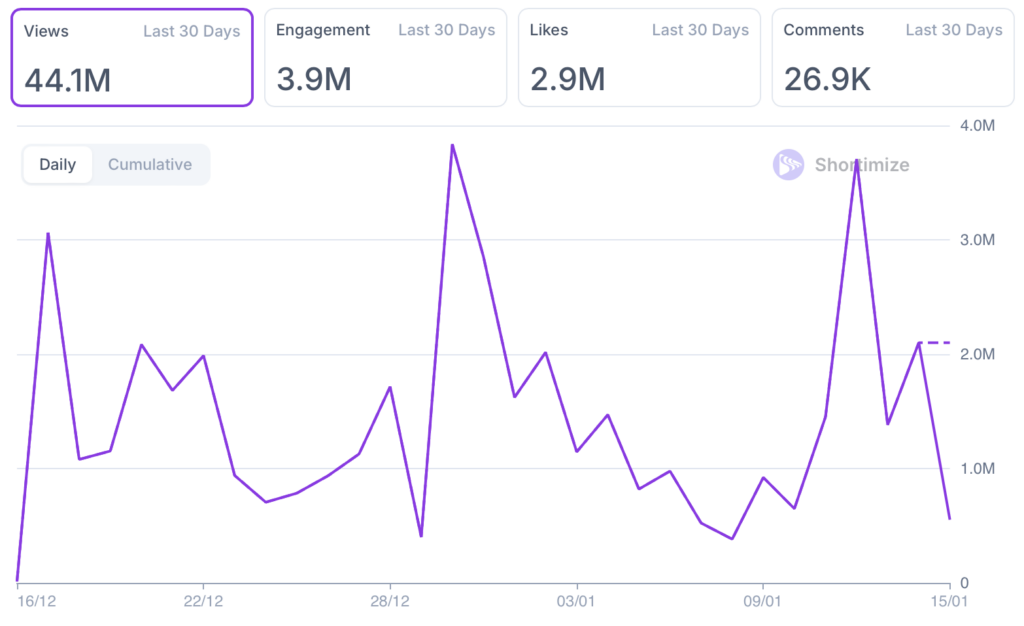Image resolution: width=1024 pixels, height=626 pixels.
Task: Click the 4.0M y-axis label
Action: pos(977,126)
